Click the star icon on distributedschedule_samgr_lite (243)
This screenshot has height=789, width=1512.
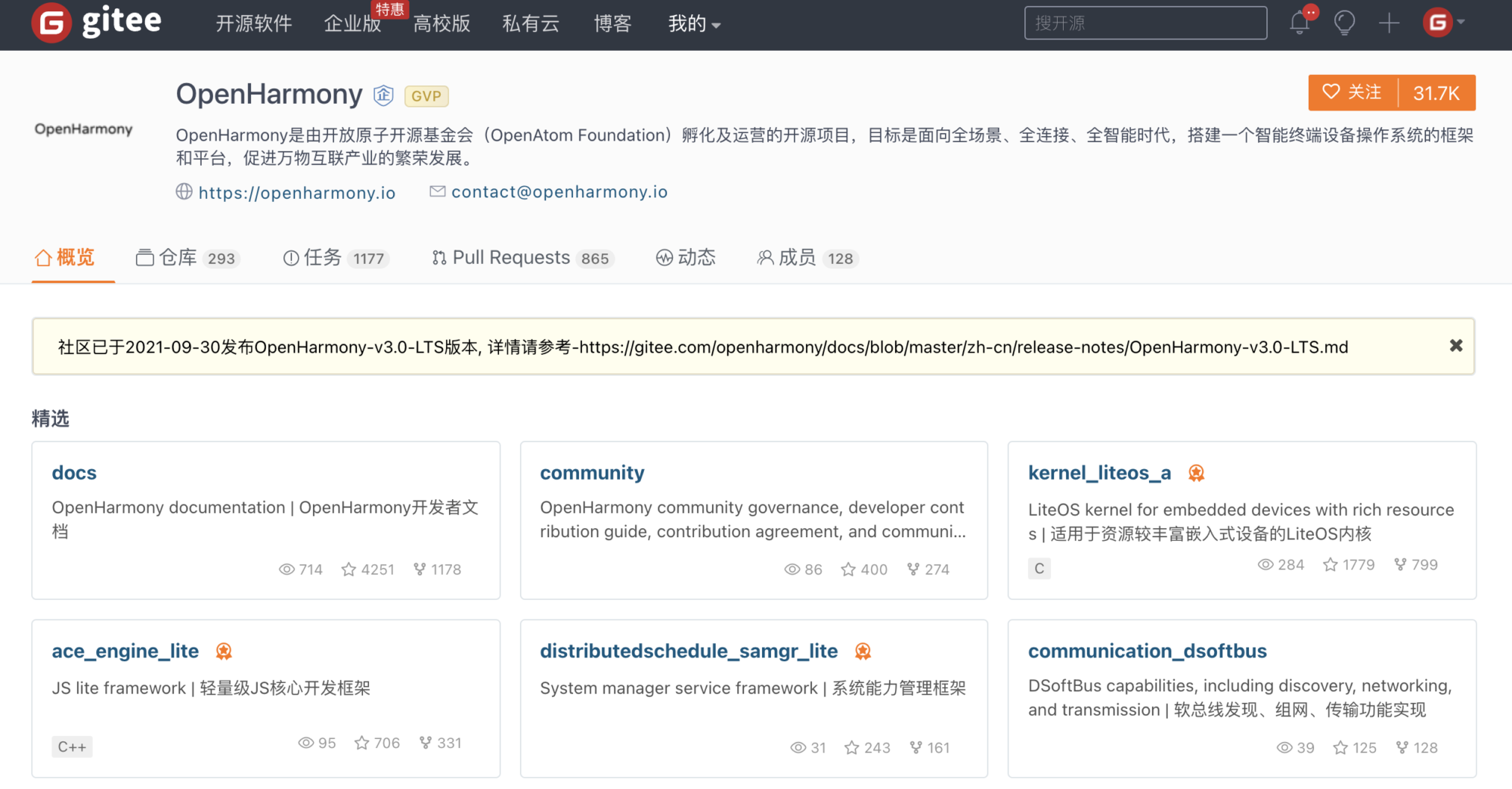852,748
